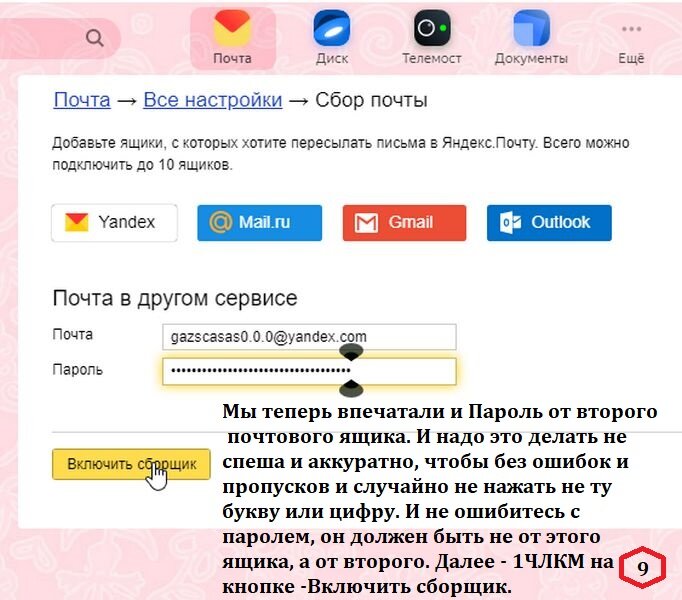Click the Включить сборщик button

coord(131,464)
